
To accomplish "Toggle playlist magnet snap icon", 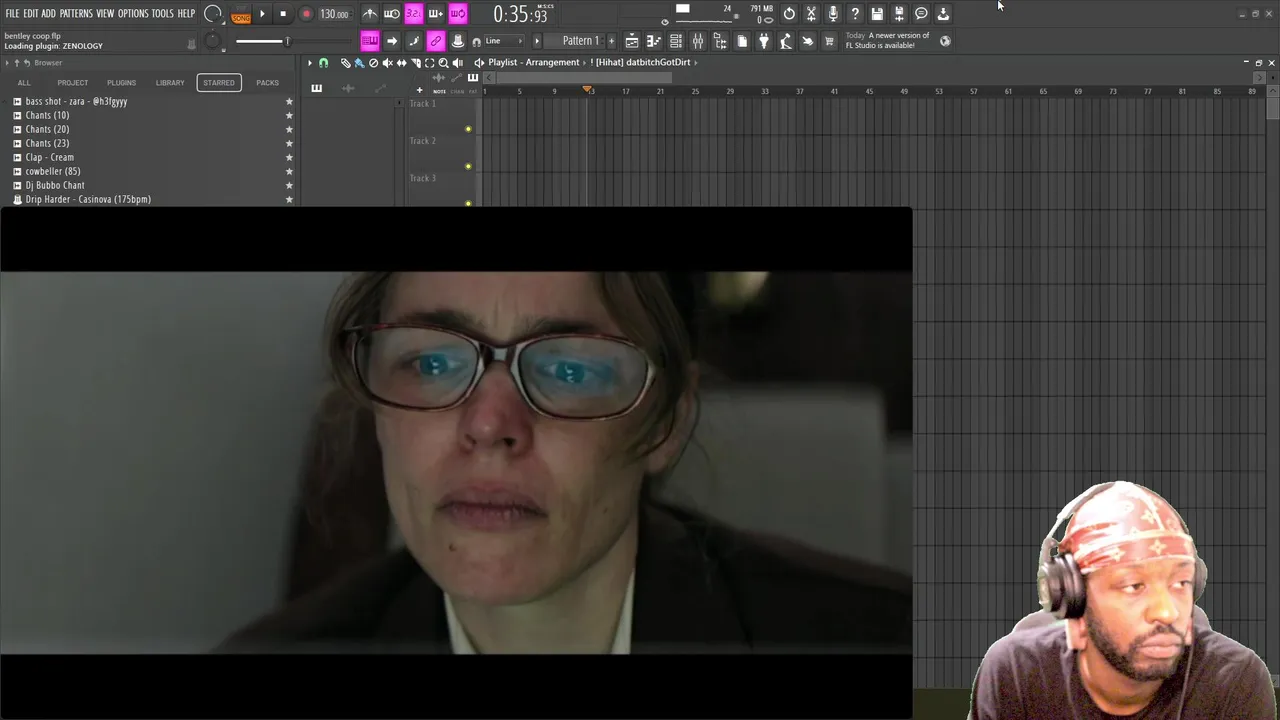I will [323, 63].
